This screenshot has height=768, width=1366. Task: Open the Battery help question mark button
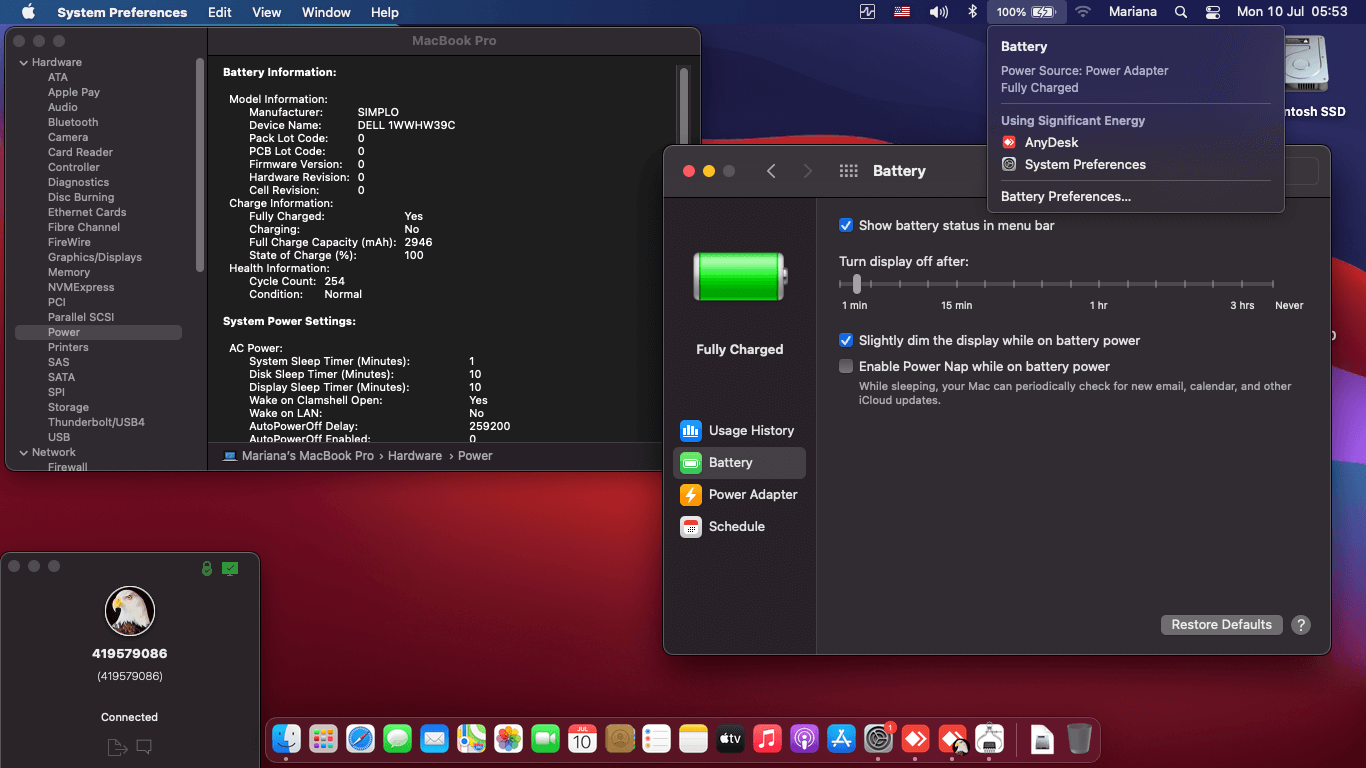pos(1300,625)
